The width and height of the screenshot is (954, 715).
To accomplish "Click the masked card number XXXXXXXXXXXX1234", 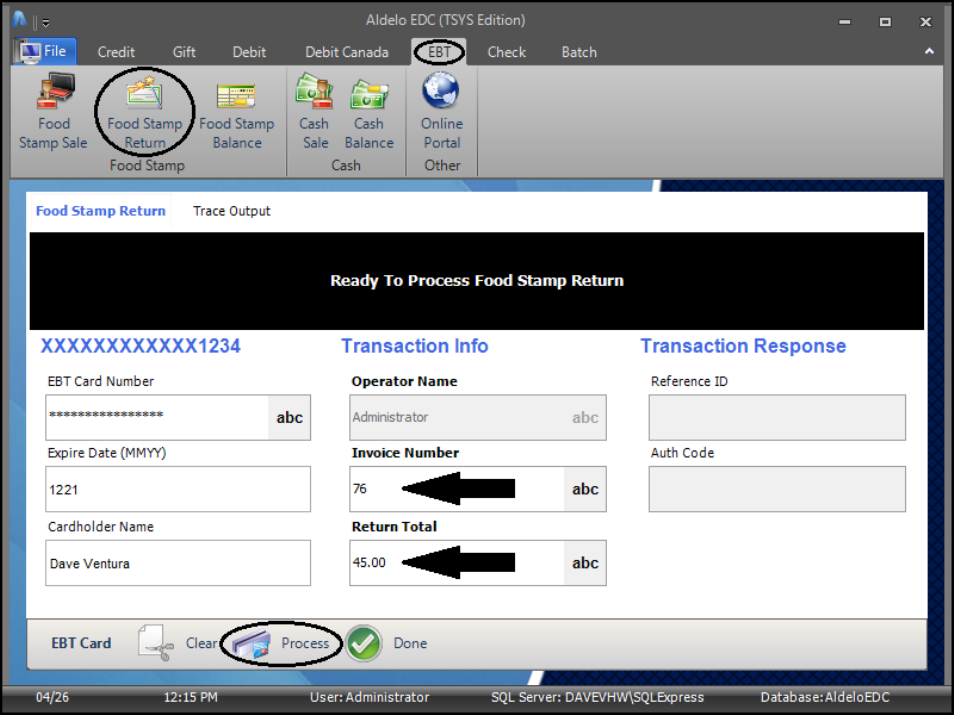I will coord(141,346).
